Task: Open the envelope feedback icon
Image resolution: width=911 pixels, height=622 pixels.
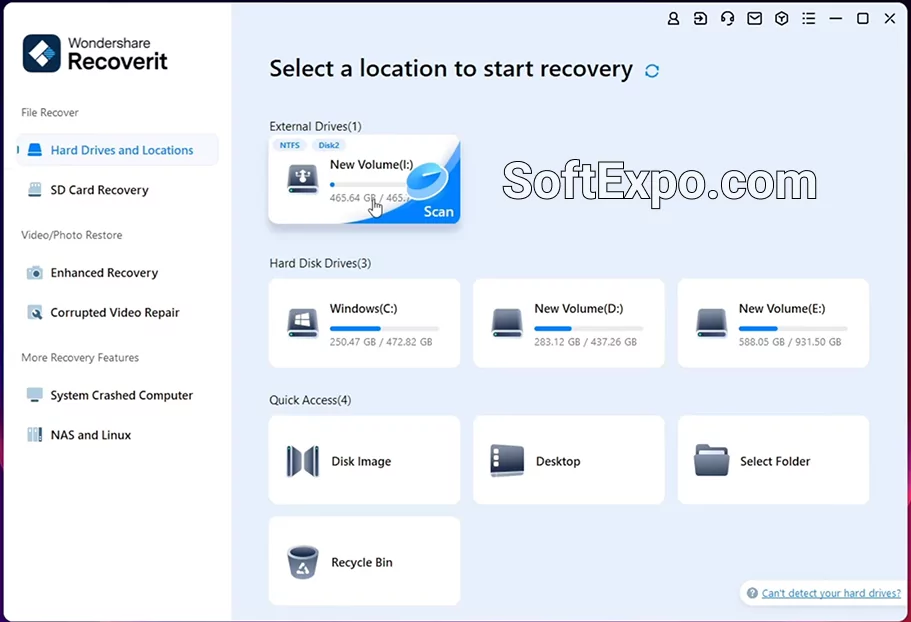Action: pyautogui.click(x=754, y=18)
